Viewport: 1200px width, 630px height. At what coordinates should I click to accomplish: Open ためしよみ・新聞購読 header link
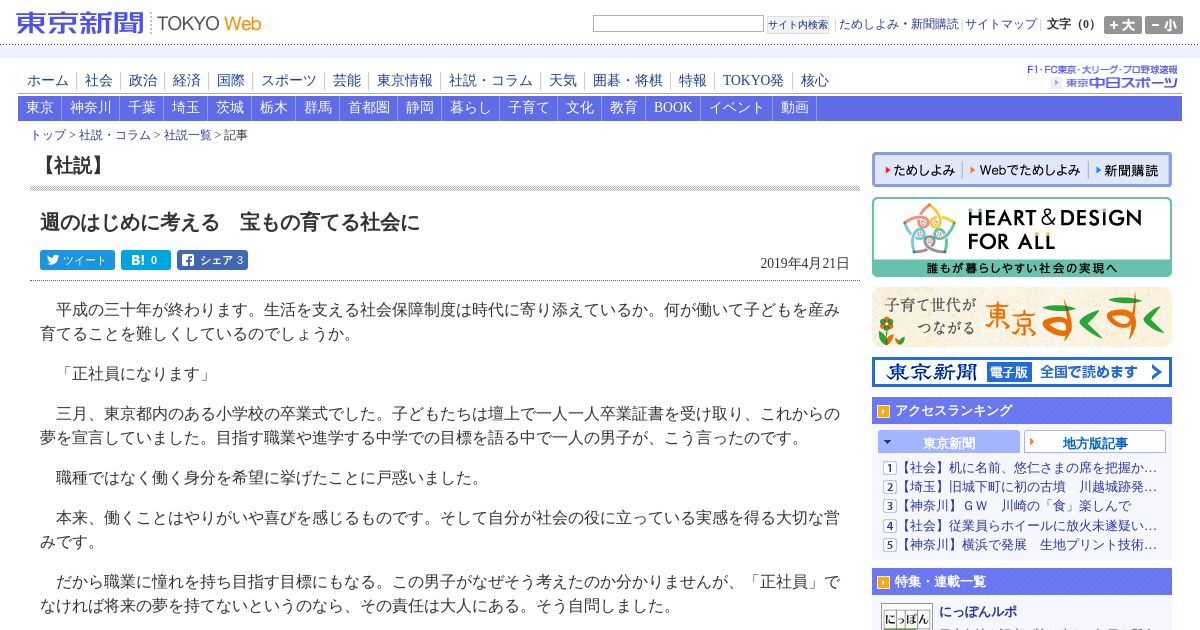(x=898, y=24)
